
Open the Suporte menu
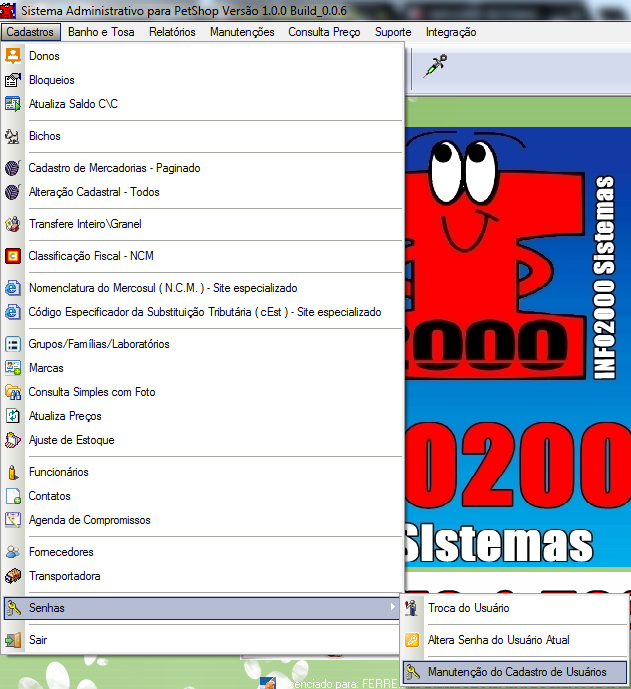coord(393,32)
